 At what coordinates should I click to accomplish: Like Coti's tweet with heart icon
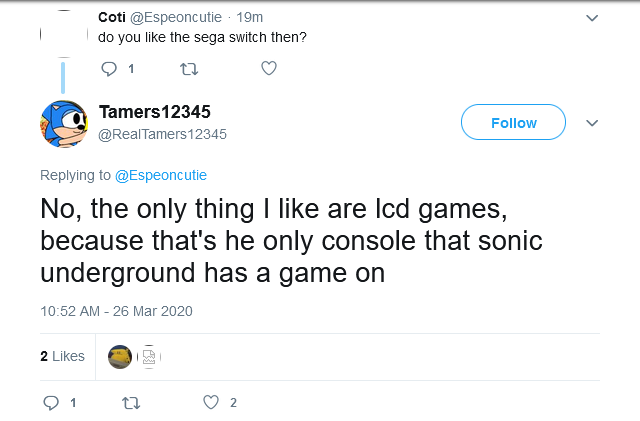[268, 69]
